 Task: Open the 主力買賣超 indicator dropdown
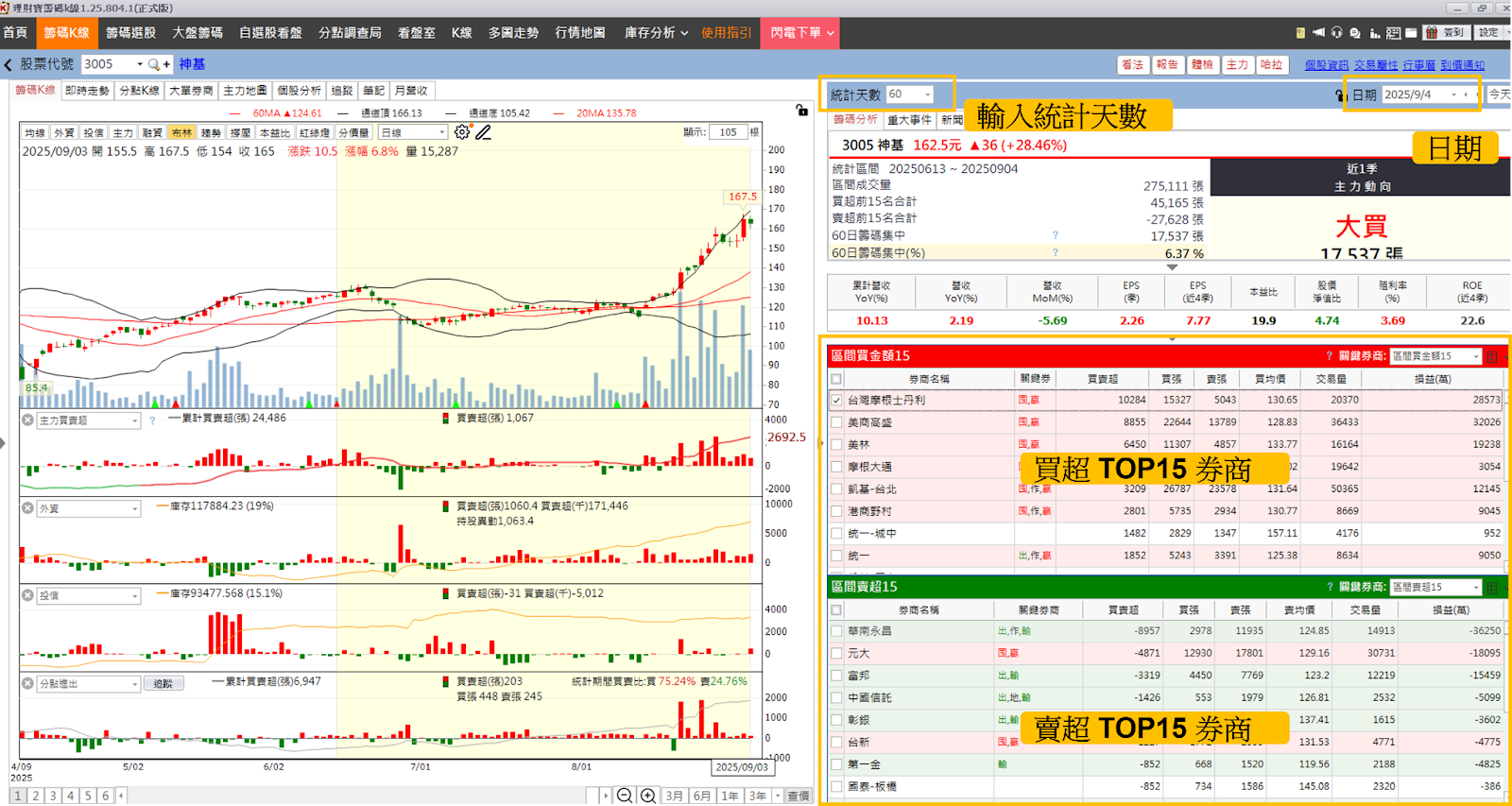tap(134, 421)
